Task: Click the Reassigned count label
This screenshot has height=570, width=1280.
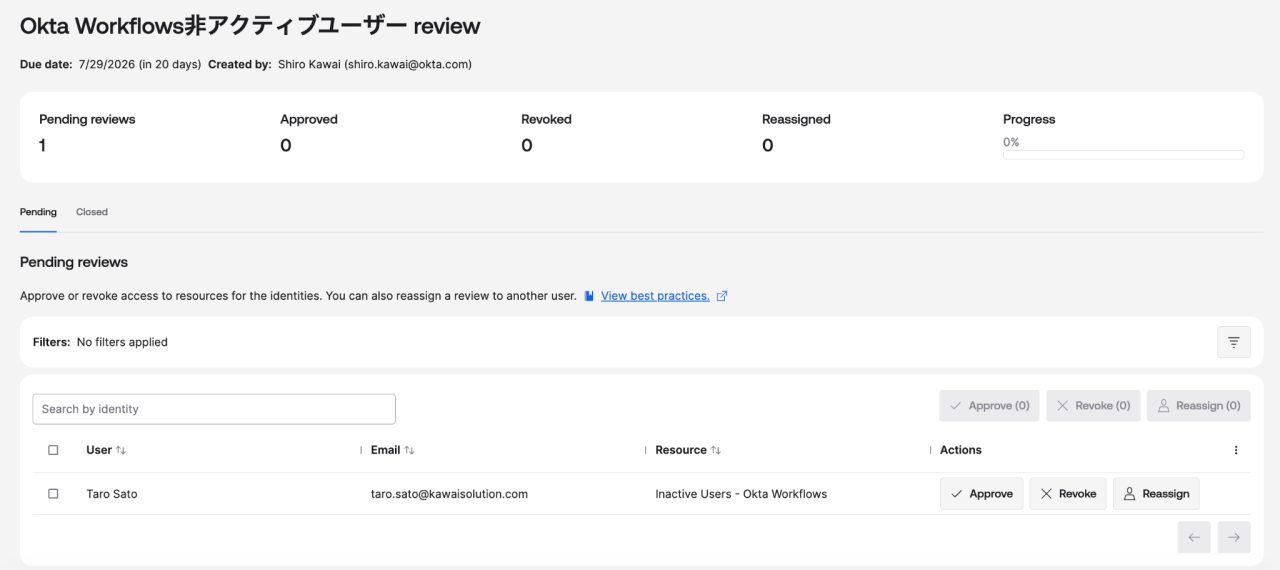Action: (796, 119)
